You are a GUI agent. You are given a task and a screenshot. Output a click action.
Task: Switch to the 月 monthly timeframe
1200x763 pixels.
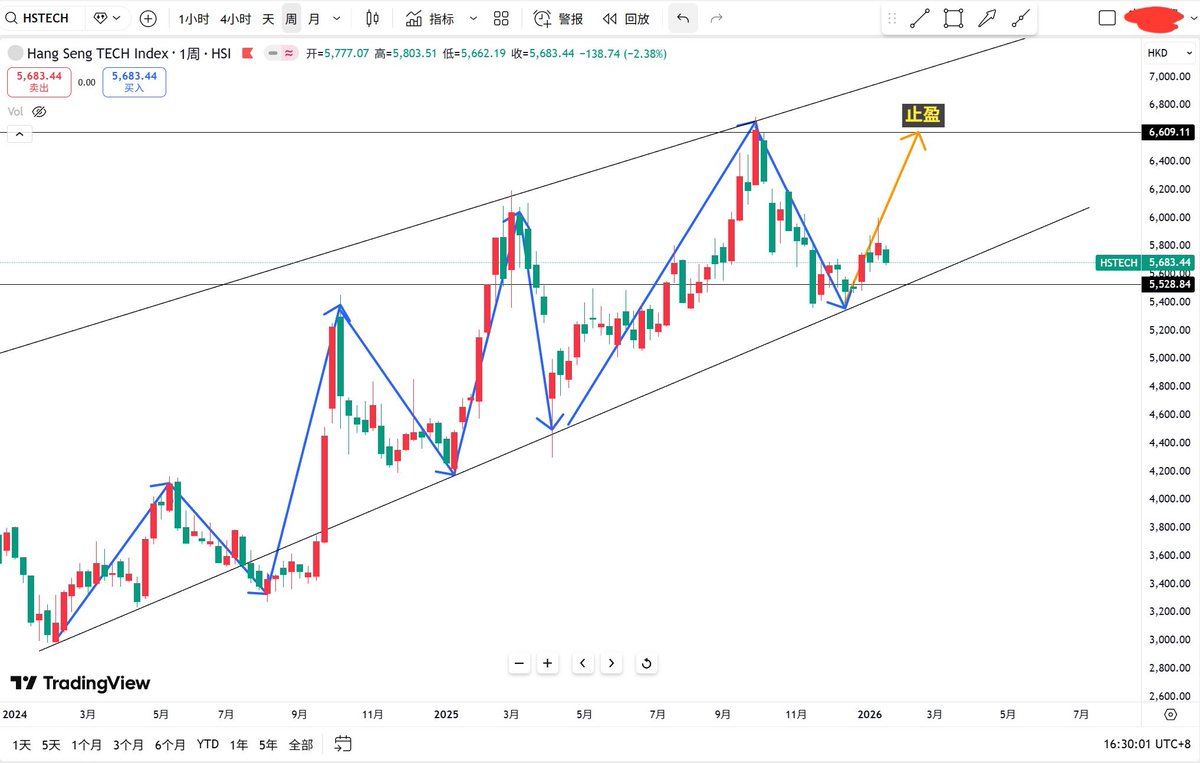[x=314, y=18]
